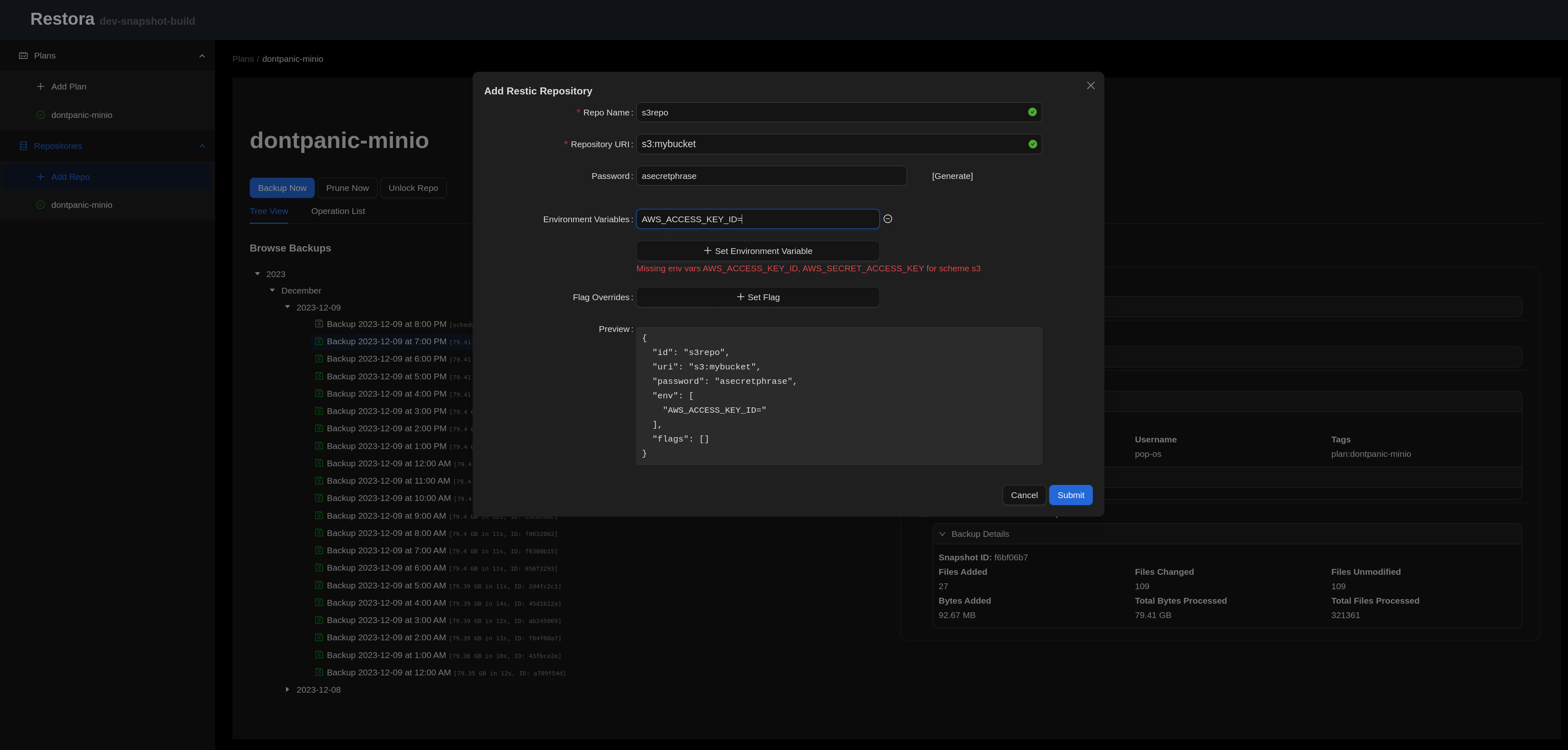Remove the AWS_ACCESS_KEY_ID environment variable row

[x=888, y=219]
